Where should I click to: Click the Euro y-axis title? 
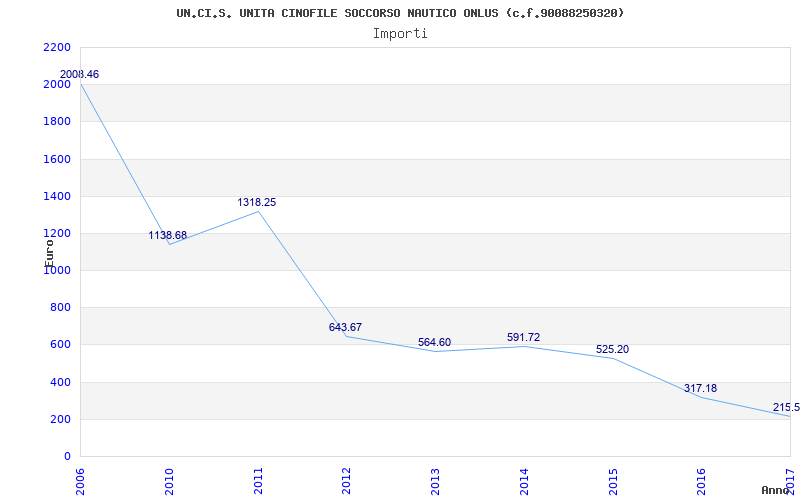point(49,253)
